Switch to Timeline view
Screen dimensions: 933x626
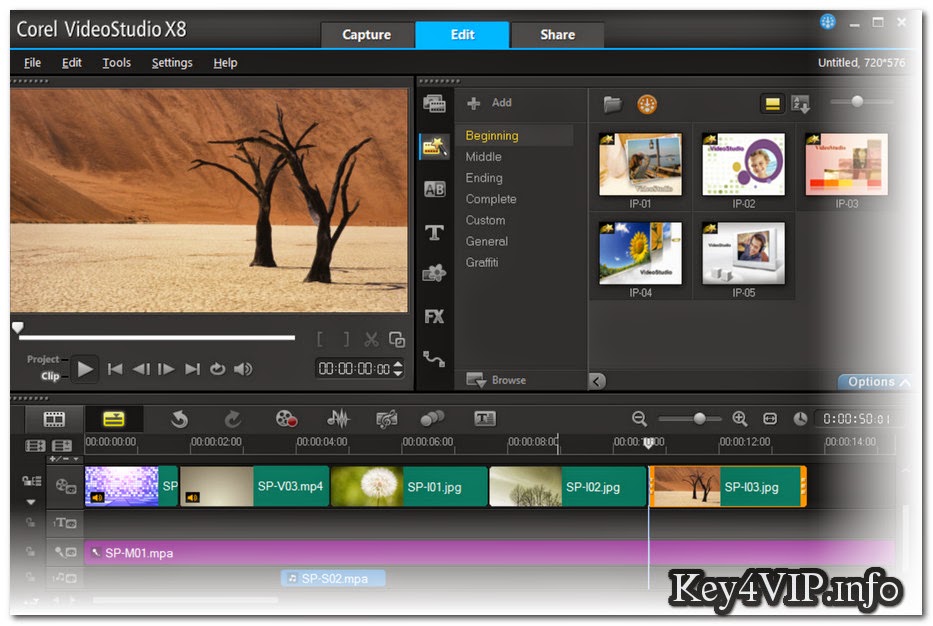coord(114,419)
